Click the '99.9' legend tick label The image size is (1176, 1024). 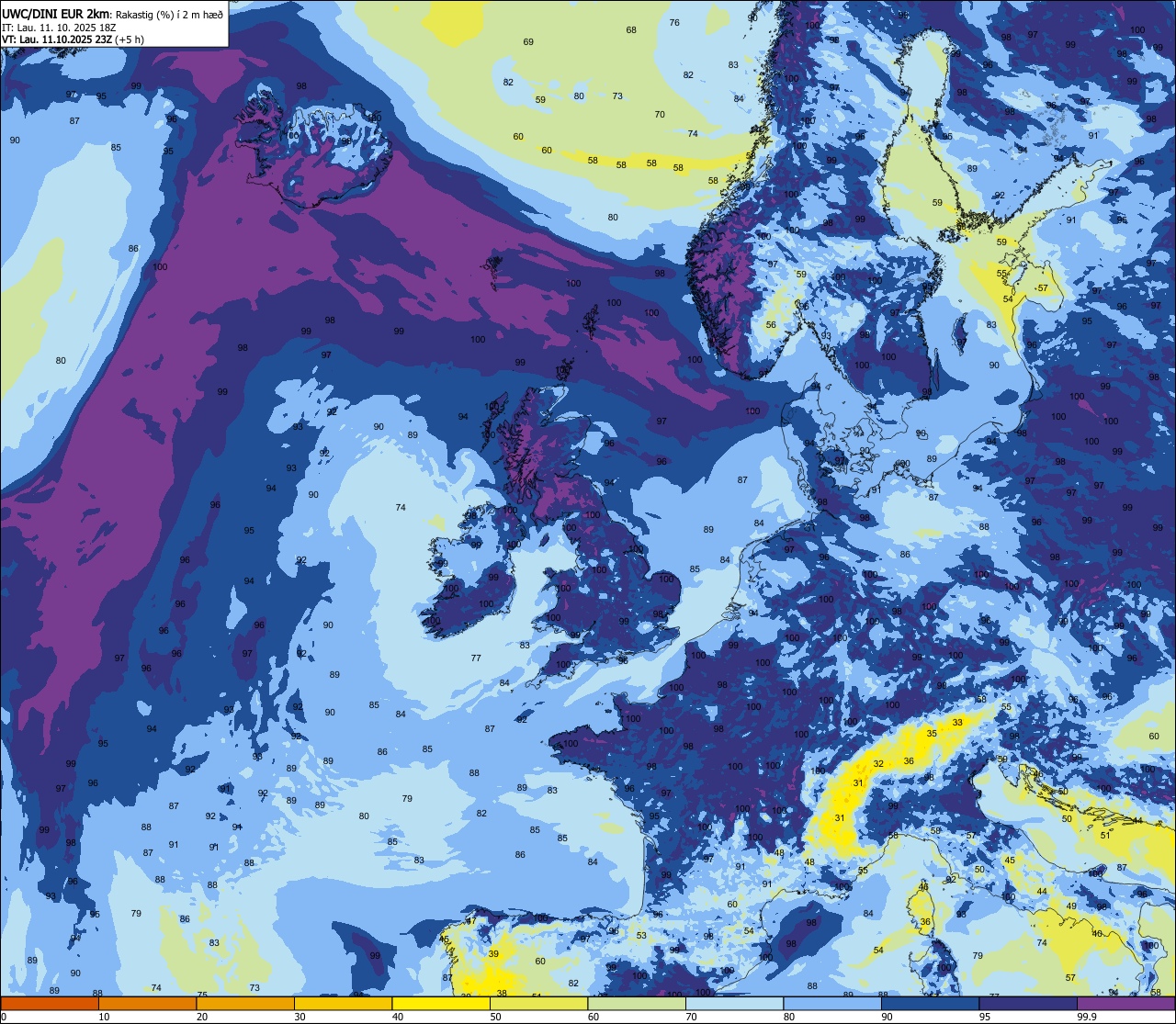click(x=1087, y=1017)
